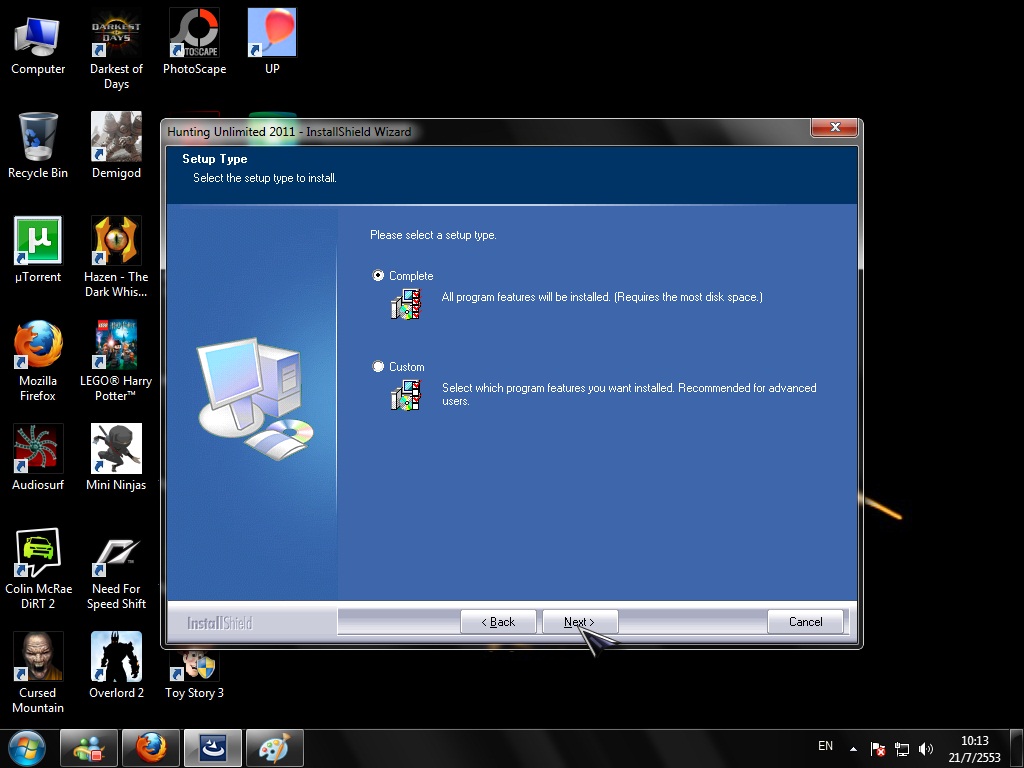Viewport: 1024px width, 768px height.
Task: Cancel the InstallShield installation
Action: tap(805, 622)
